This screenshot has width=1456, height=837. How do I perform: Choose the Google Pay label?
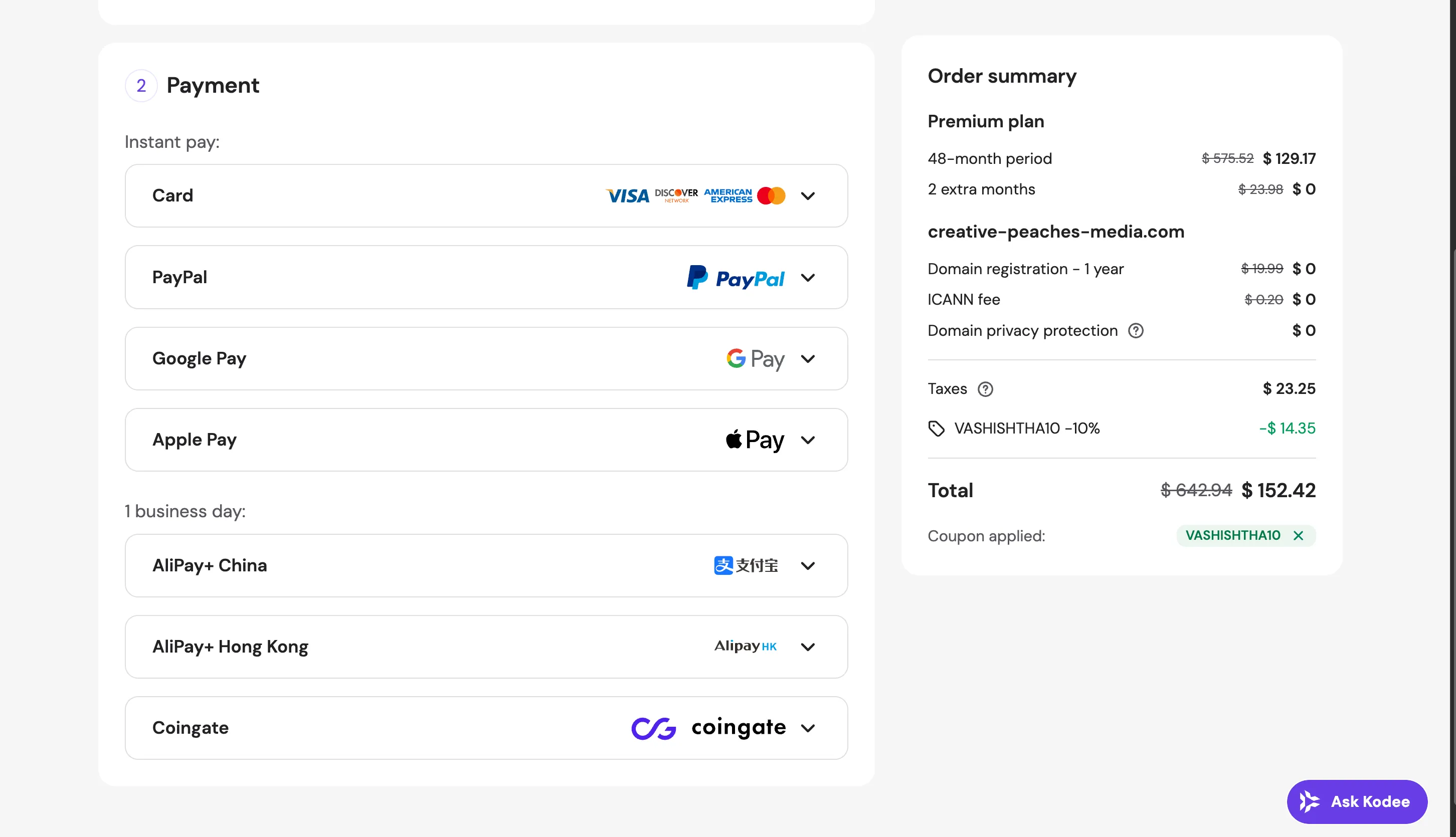click(x=199, y=359)
